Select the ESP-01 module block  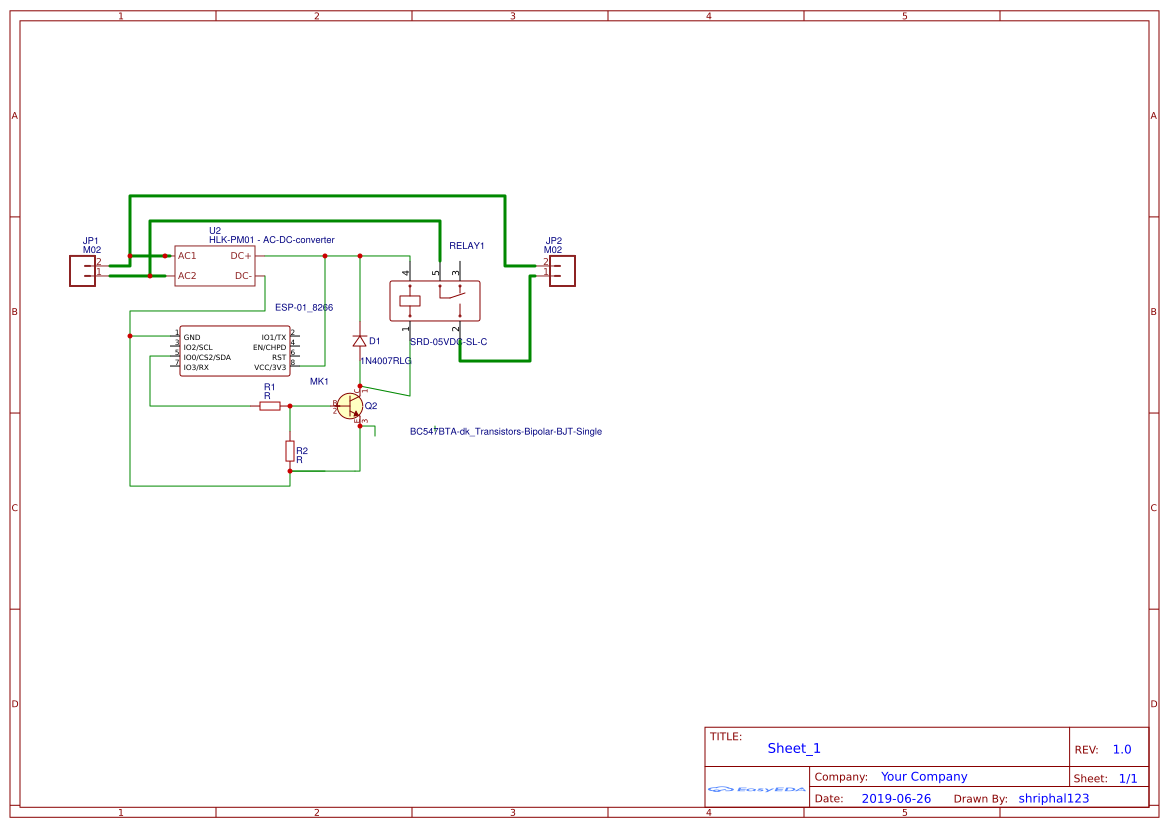235,352
